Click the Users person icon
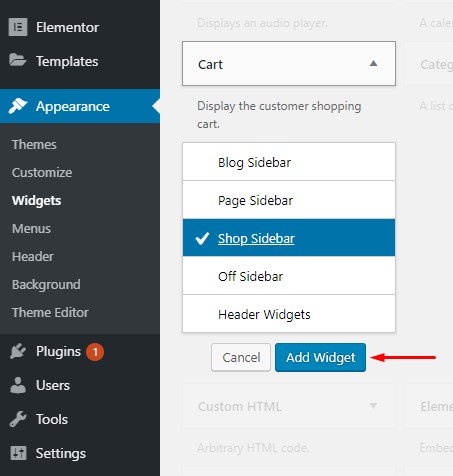Screen dimensions: 453x476 18,385
